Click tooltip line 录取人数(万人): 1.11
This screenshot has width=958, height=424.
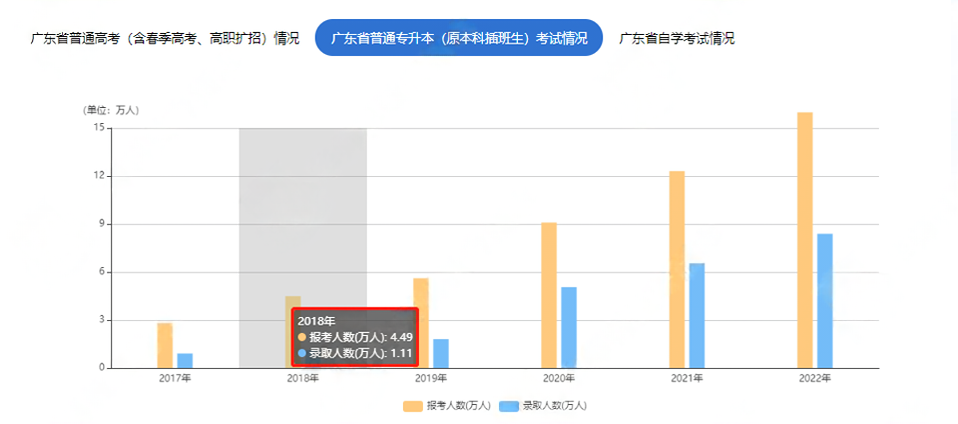pyautogui.click(x=355, y=353)
